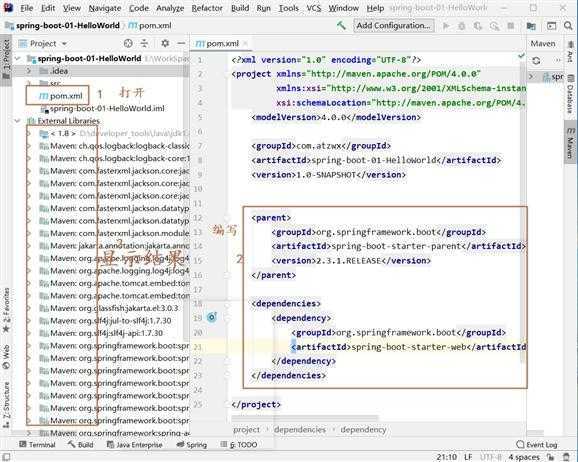Click the editor horizontal scrollbar
The image size is (578, 462).
[304, 418]
